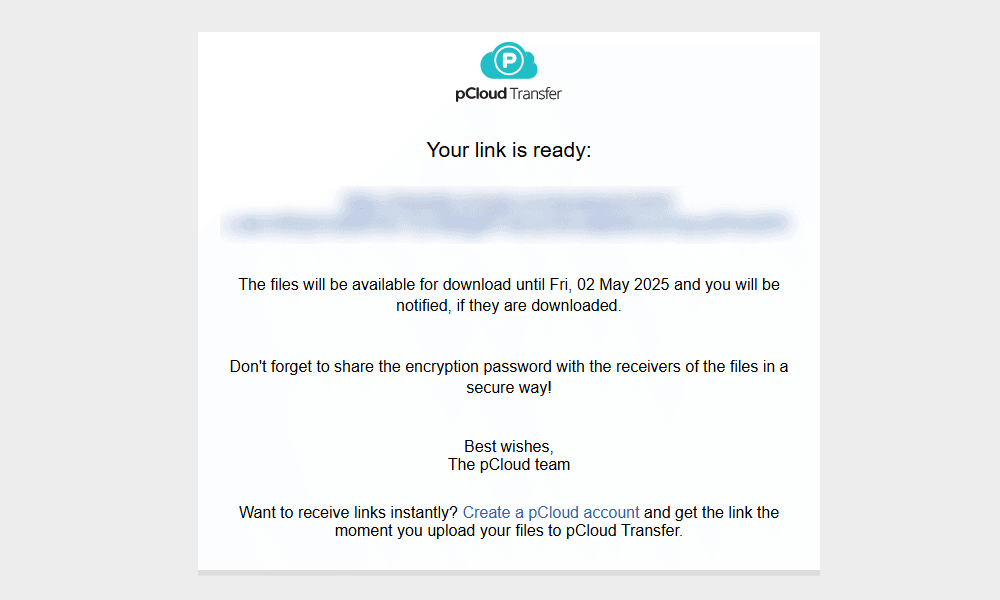Click the secure way! line
The width and height of the screenshot is (1000, 600).
(509, 388)
